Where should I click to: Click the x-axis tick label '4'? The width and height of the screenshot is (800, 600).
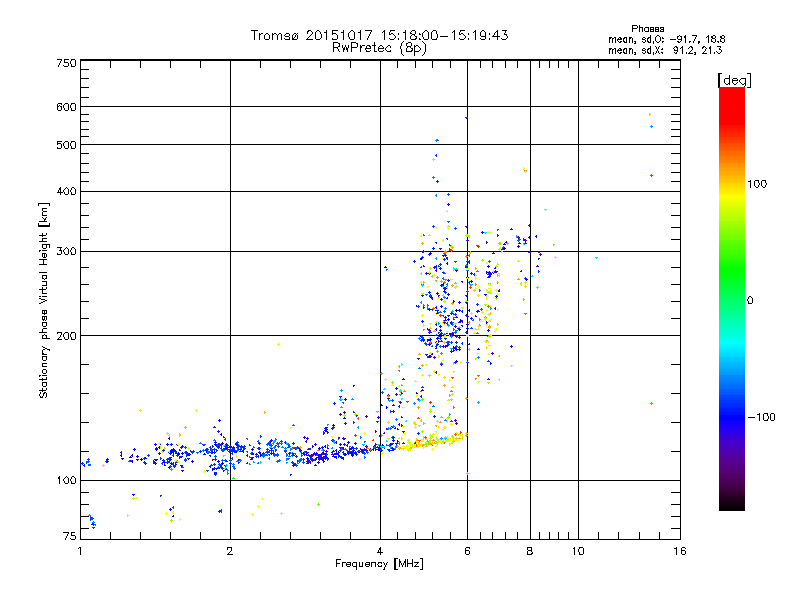(x=380, y=551)
